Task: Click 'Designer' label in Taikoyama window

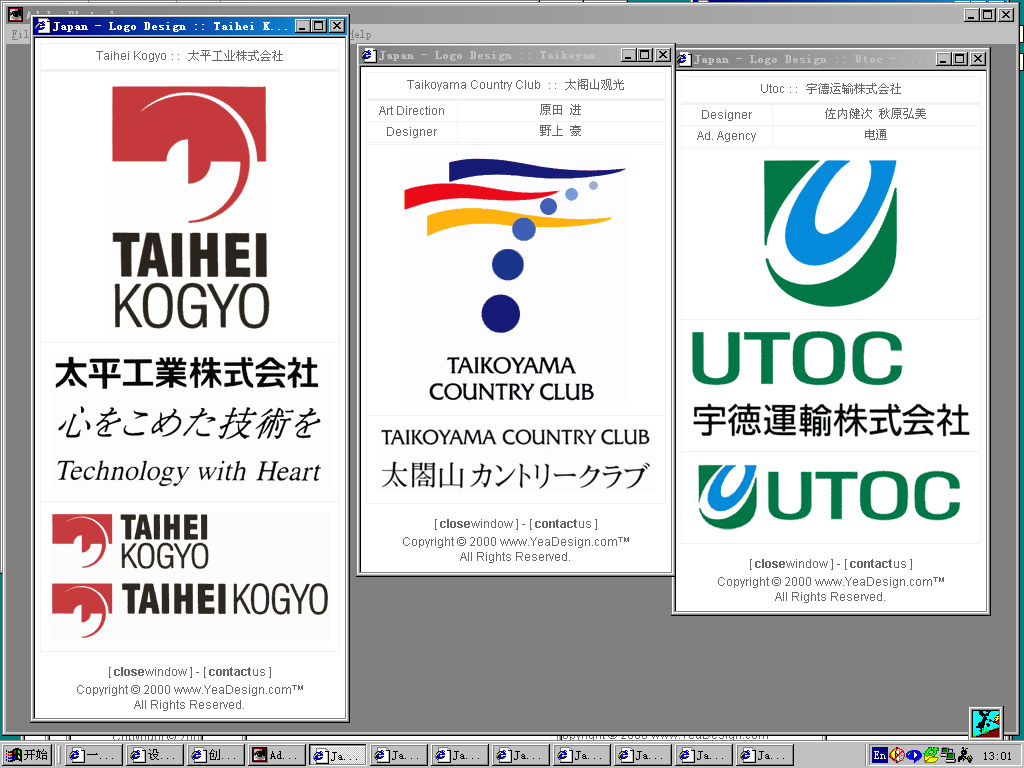Action: (x=411, y=132)
